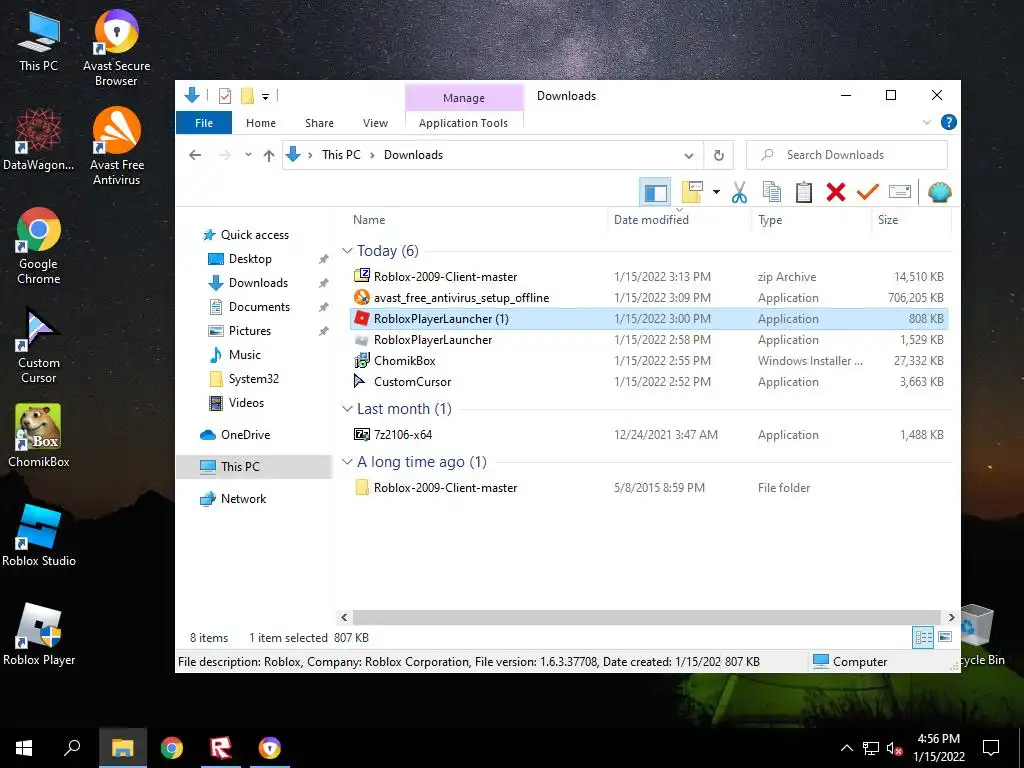Open the address bar history dropdown
The height and width of the screenshot is (768, 1024).
688,155
